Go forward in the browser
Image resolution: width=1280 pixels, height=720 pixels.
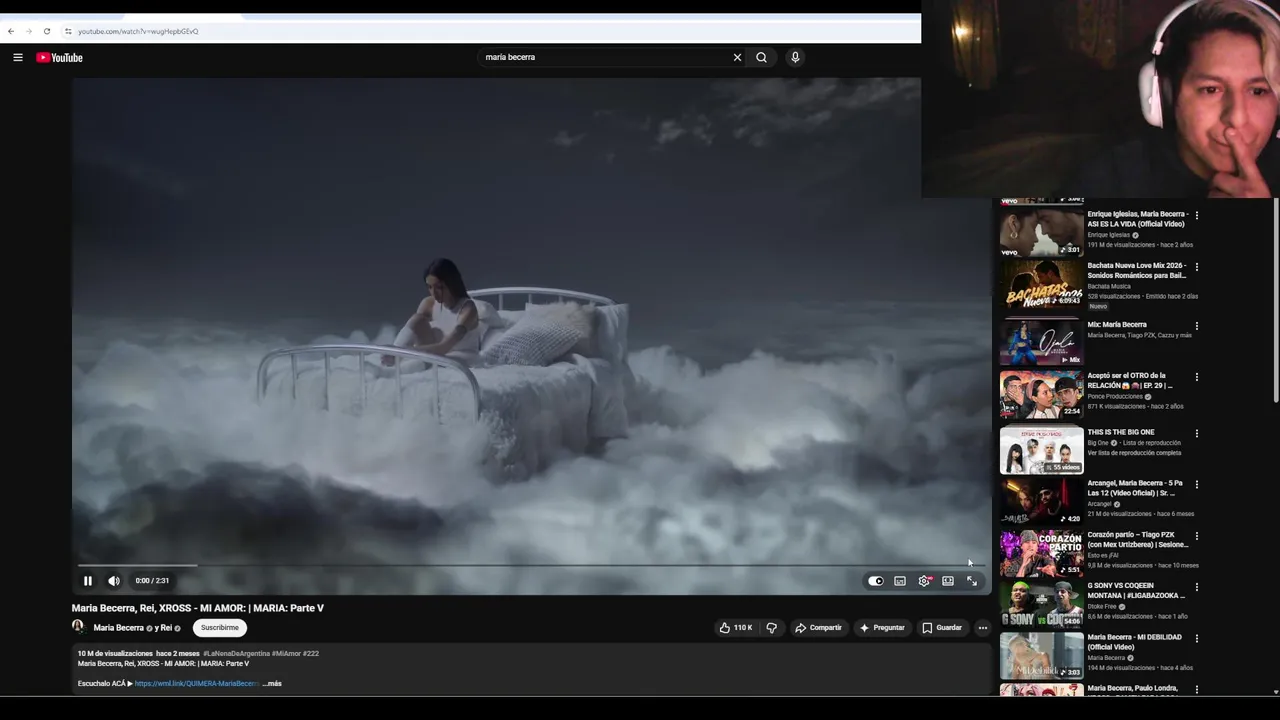pyautogui.click(x=28, y=31)
